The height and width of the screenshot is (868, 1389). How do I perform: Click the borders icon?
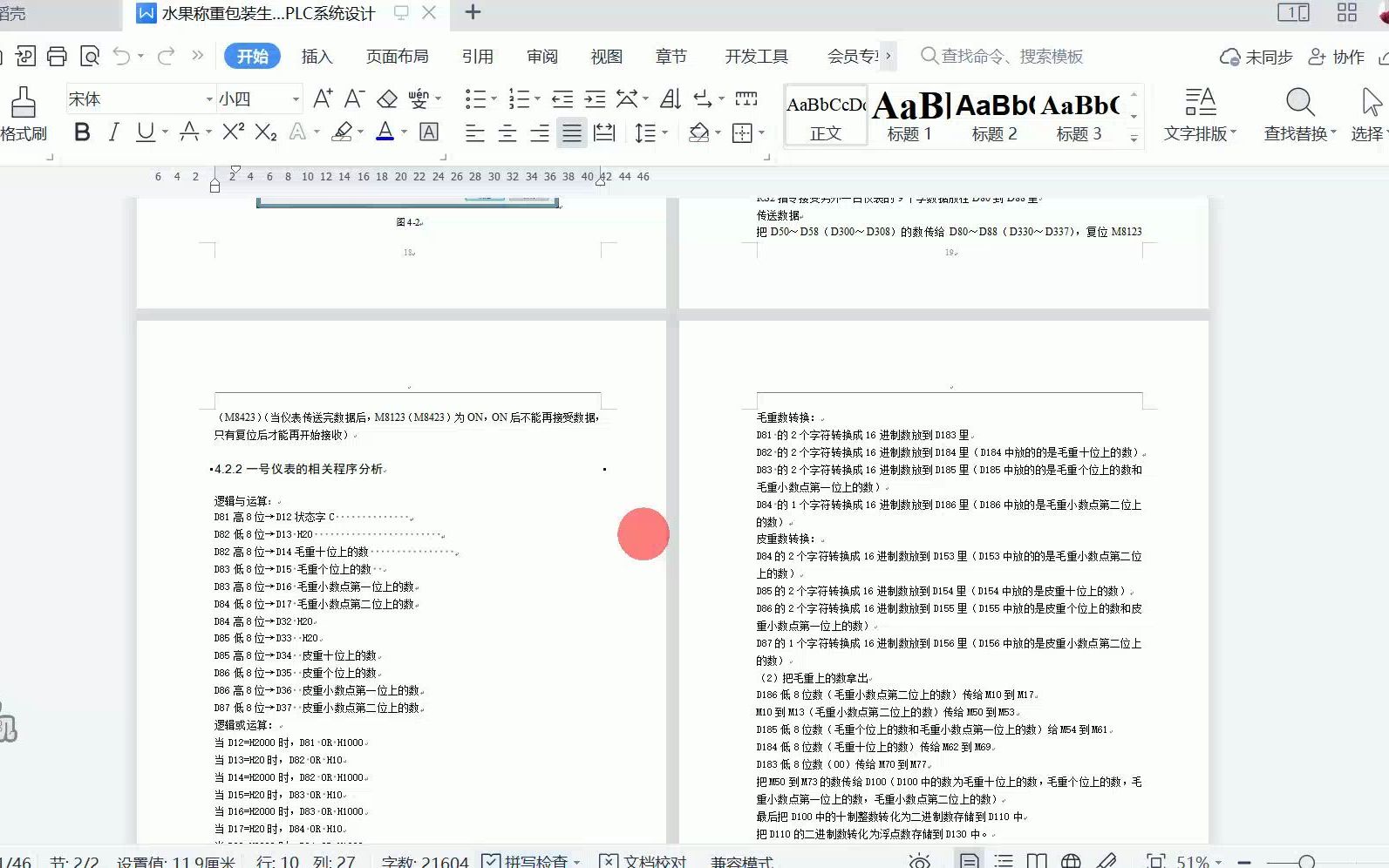click(x=742, y=132)
